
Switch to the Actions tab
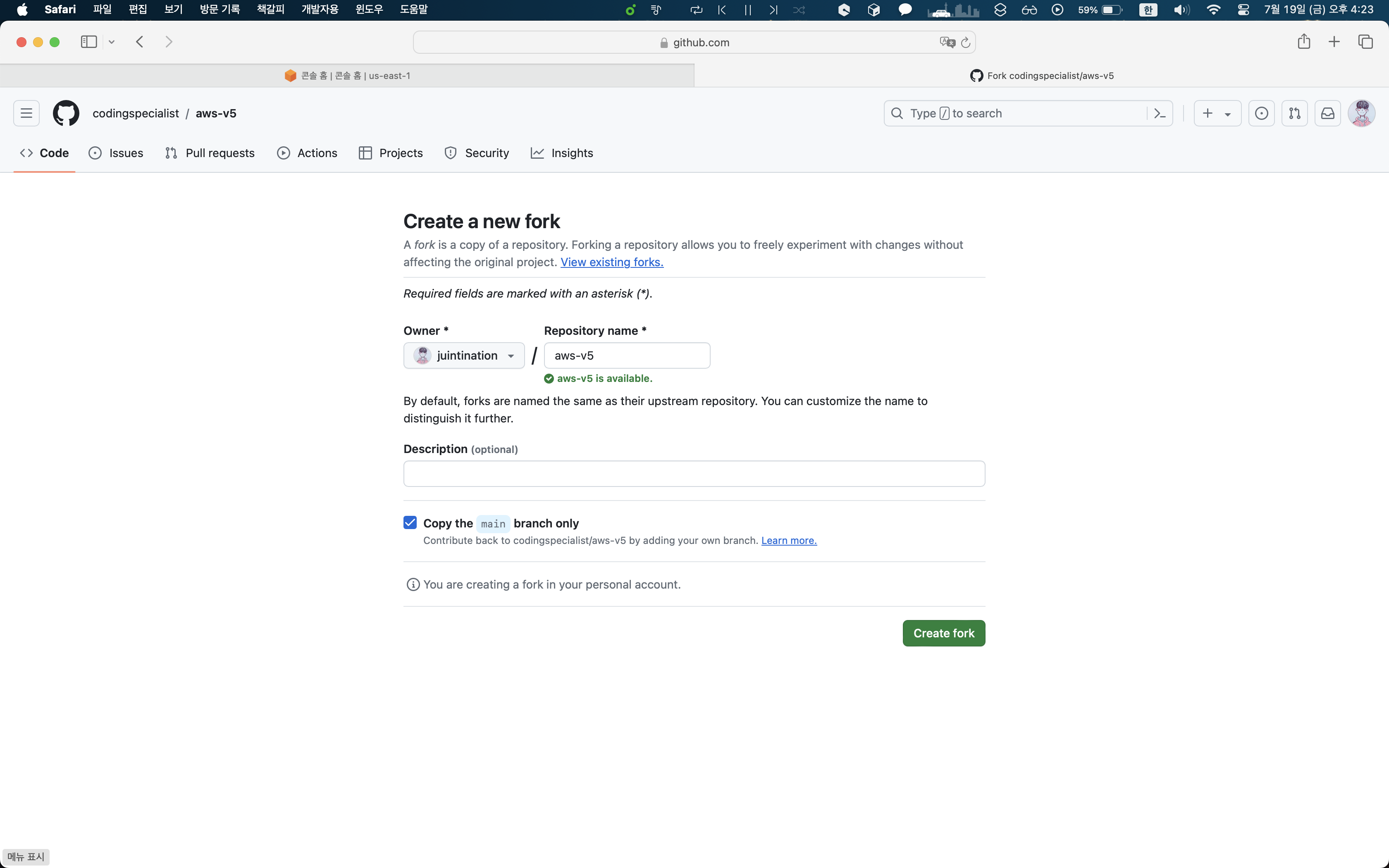click(307, 153)
